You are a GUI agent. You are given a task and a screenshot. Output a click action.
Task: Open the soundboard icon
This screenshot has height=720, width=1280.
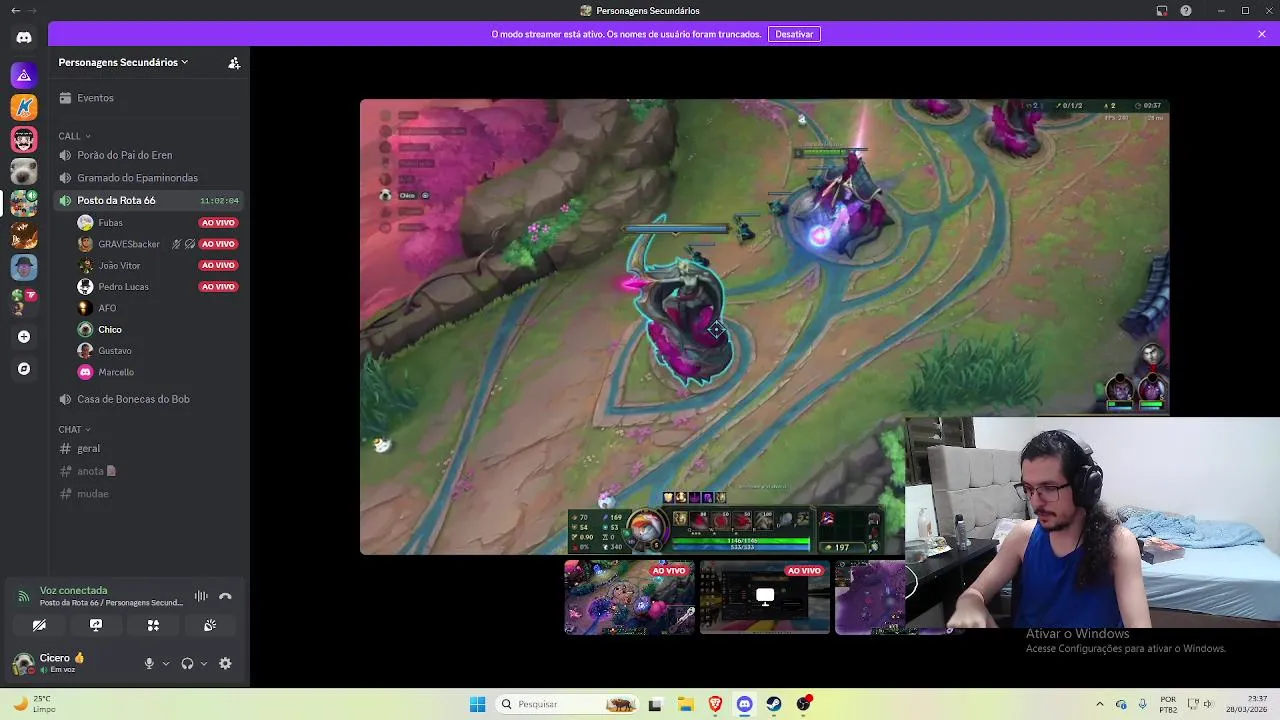[210, 625]
